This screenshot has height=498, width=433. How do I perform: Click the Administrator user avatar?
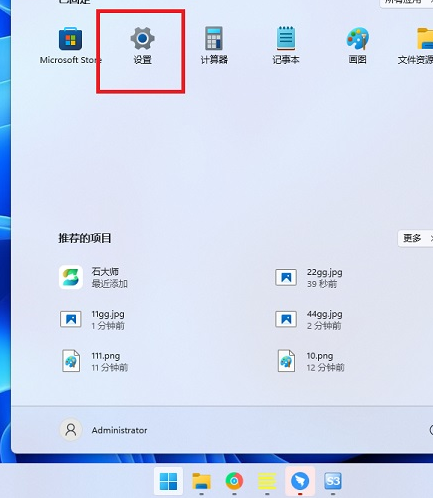(x=71, y=430)
